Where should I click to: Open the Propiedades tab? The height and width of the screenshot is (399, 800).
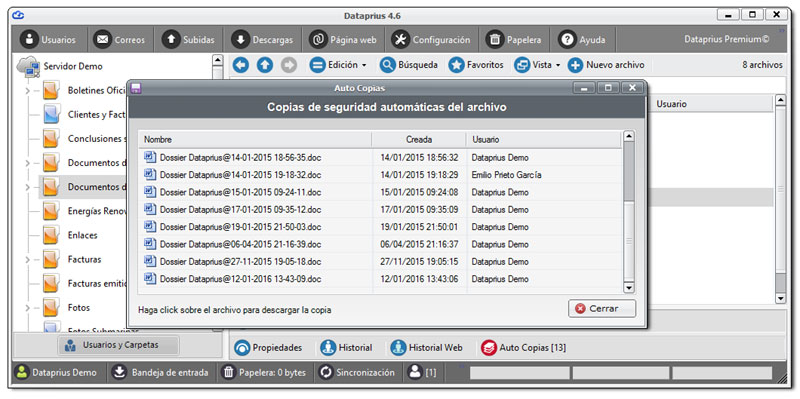coord(268,348)
